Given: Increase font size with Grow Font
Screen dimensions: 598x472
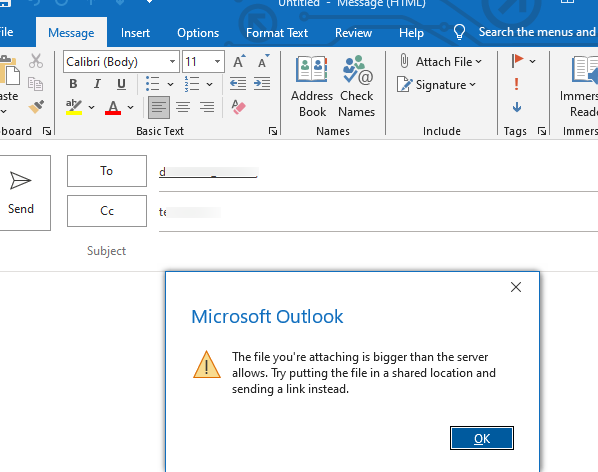Looking at the screenshot, I should 239,61.
